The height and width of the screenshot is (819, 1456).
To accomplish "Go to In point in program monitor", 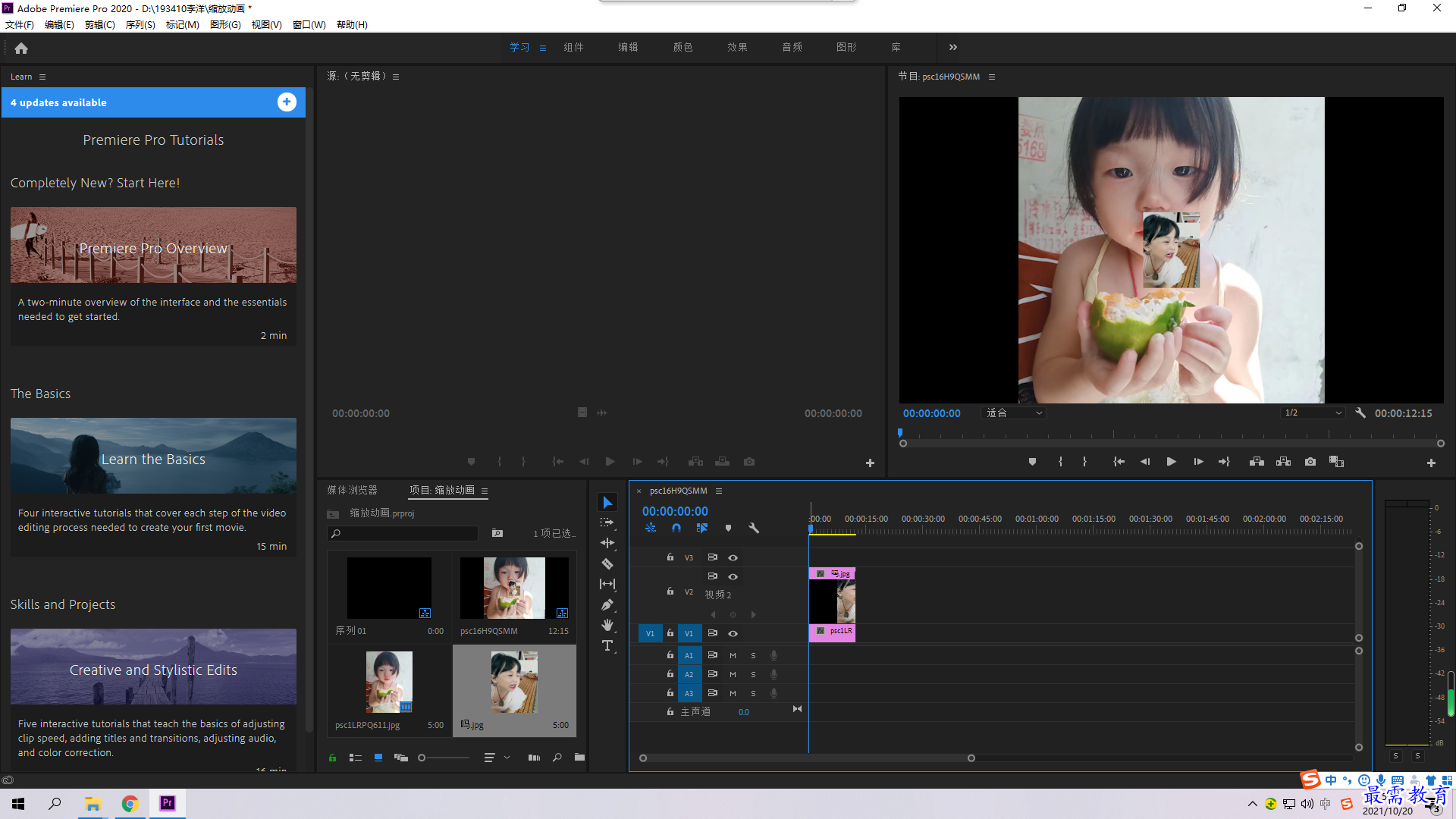I will tap(1119, 462).
